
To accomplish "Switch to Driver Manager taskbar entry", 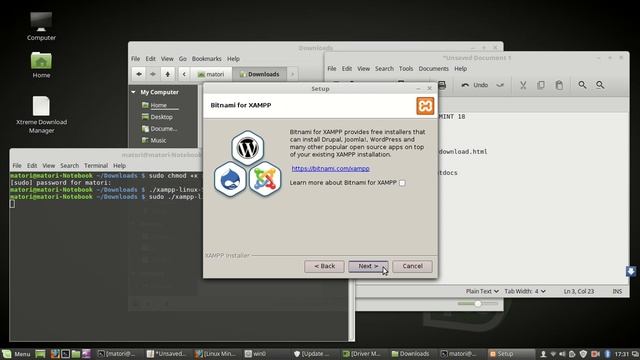I will [x=362, y=354].
